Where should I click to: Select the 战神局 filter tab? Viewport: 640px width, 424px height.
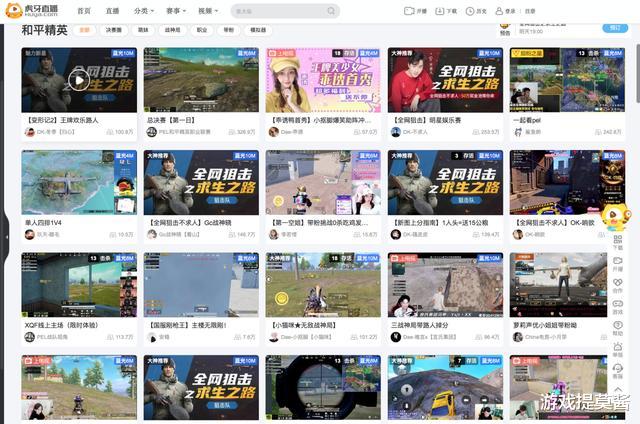173,30
